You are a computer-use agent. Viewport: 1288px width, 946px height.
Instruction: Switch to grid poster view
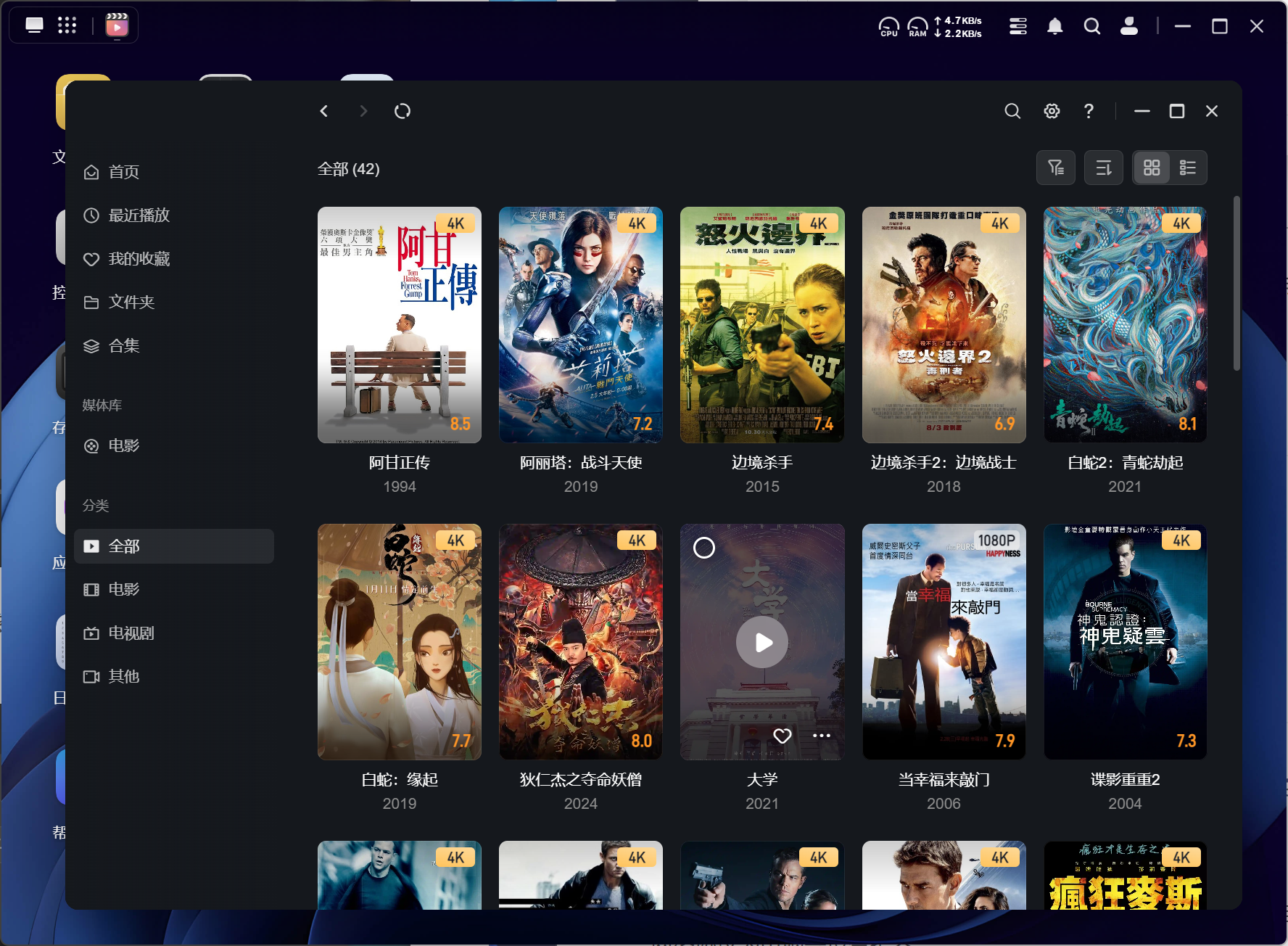pos(1152,168)
